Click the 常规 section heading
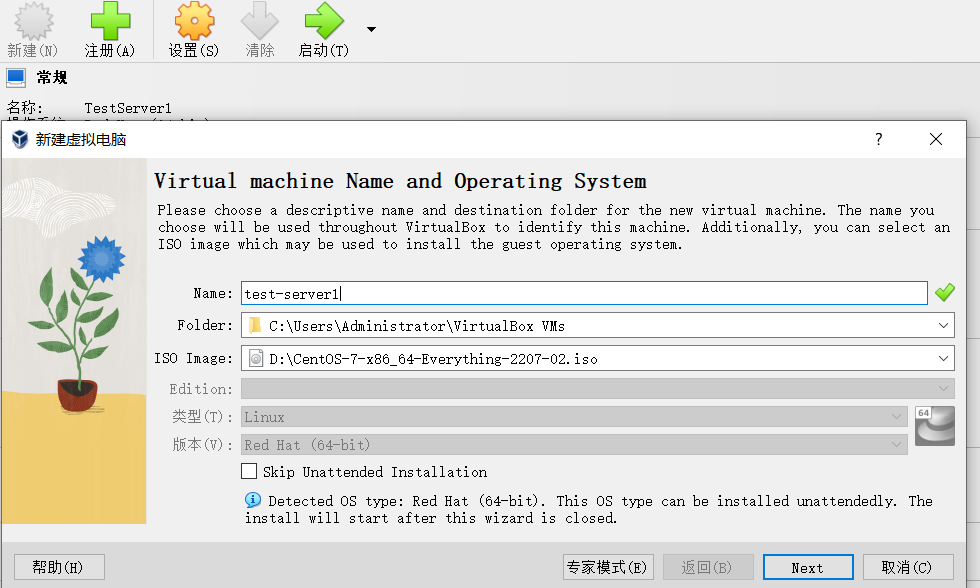980x588 pixels. pyautogui.click(x=51, y=77)
